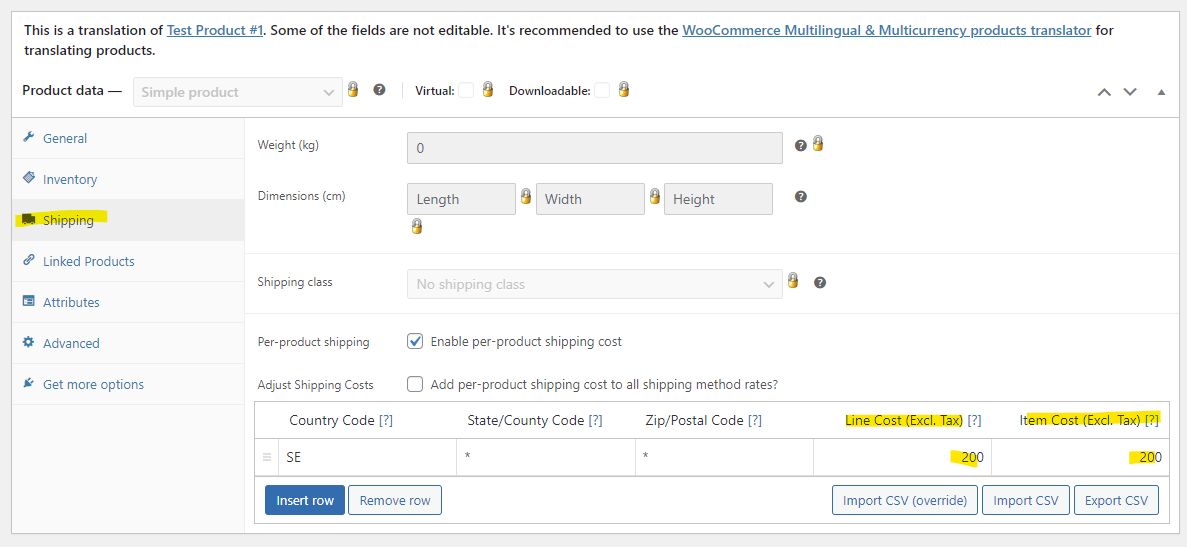Click lock icon next to Virtual checkbox
1187x547 pixels.
[x=488, y=89]
